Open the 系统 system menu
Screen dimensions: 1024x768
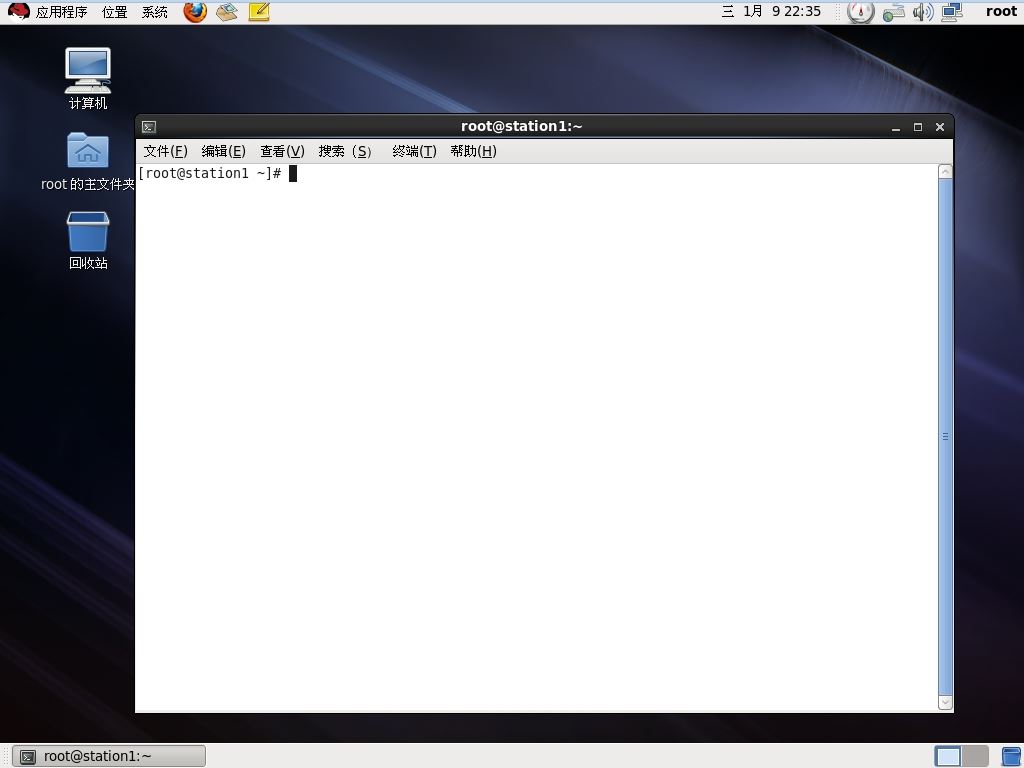click(155, 12)
